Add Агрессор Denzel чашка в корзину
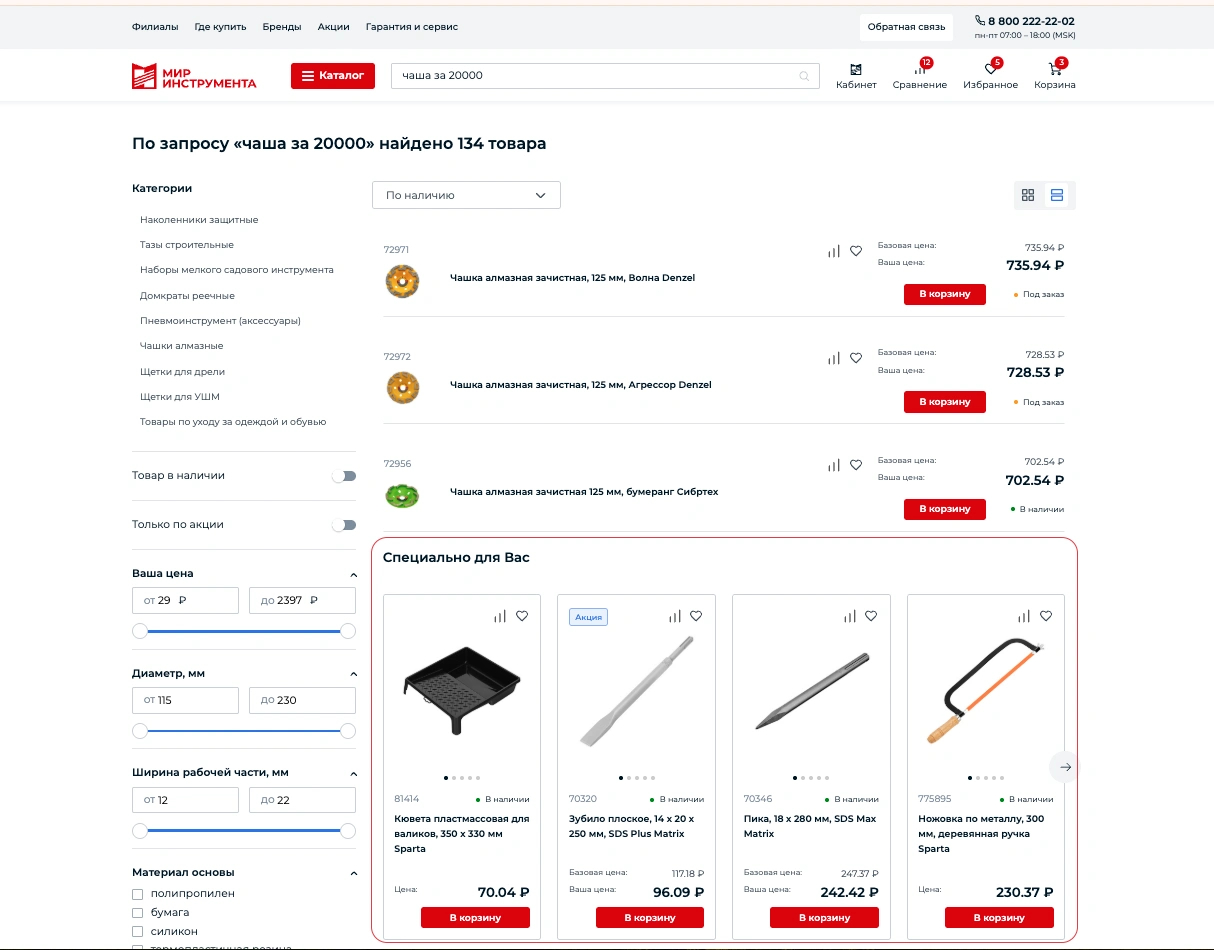The image size is (1214, 950). click(x=945, y=401)
